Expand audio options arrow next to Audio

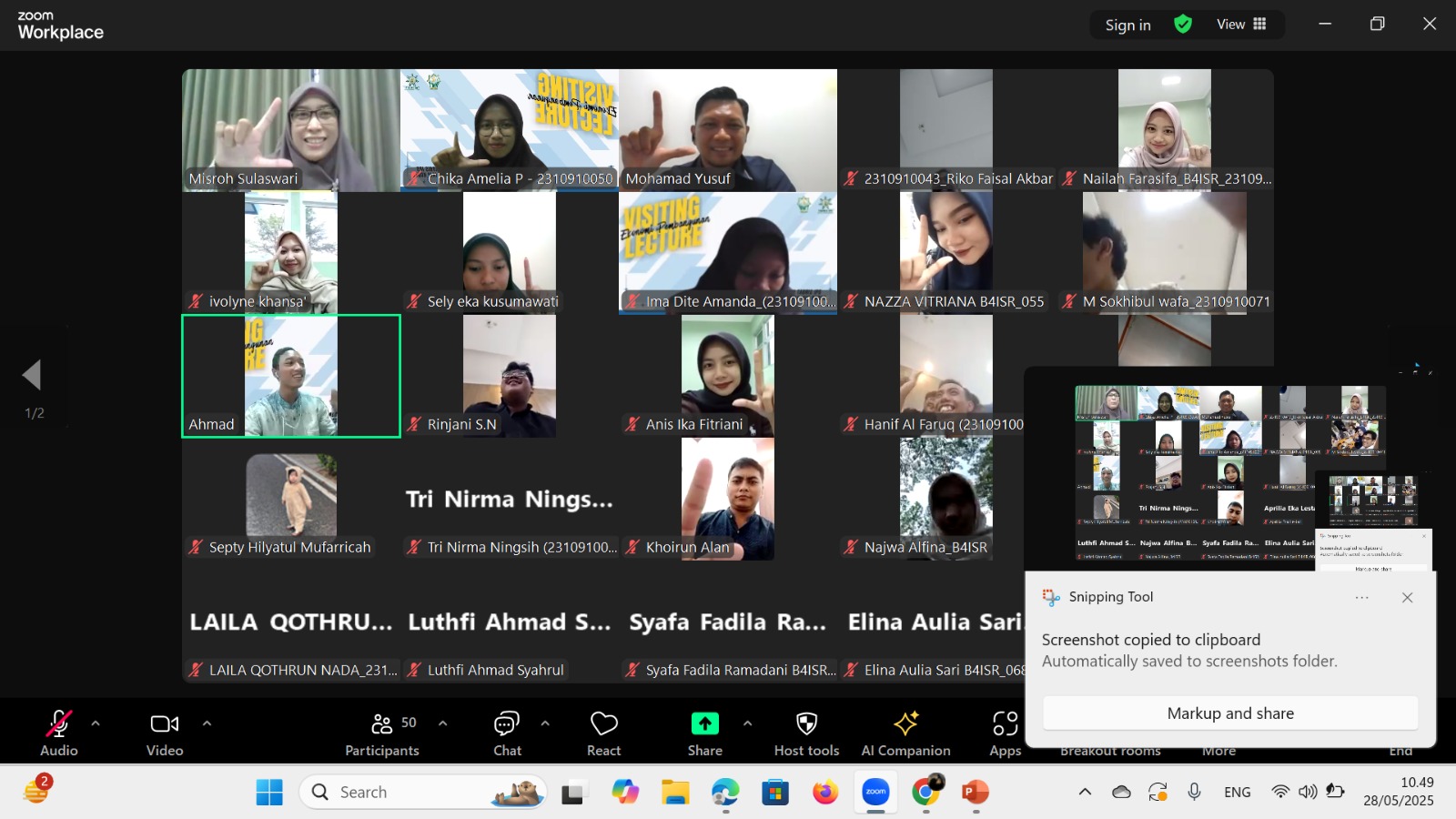[x=96, y=723]
